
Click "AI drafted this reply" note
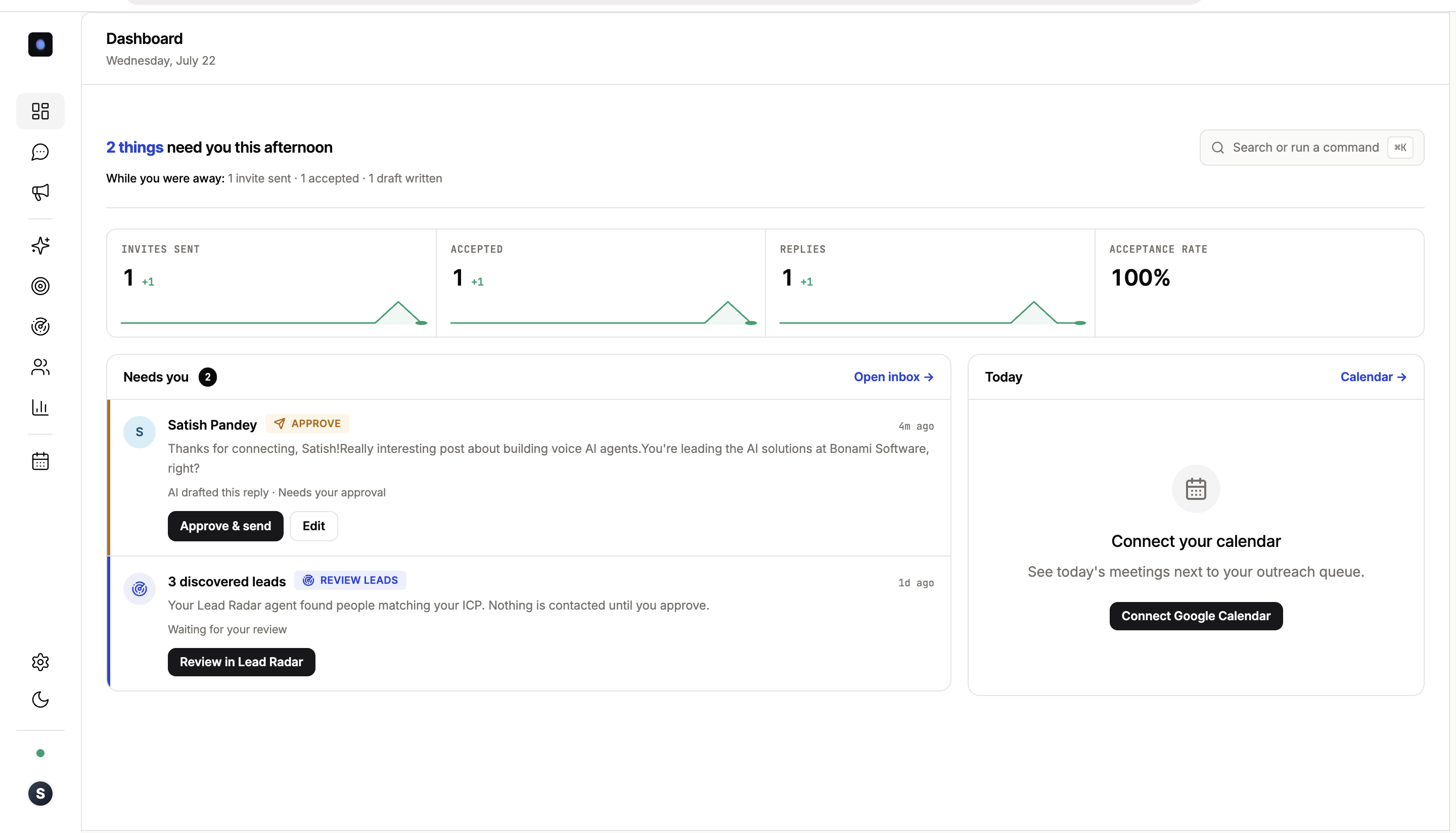[x=218, y=493]
